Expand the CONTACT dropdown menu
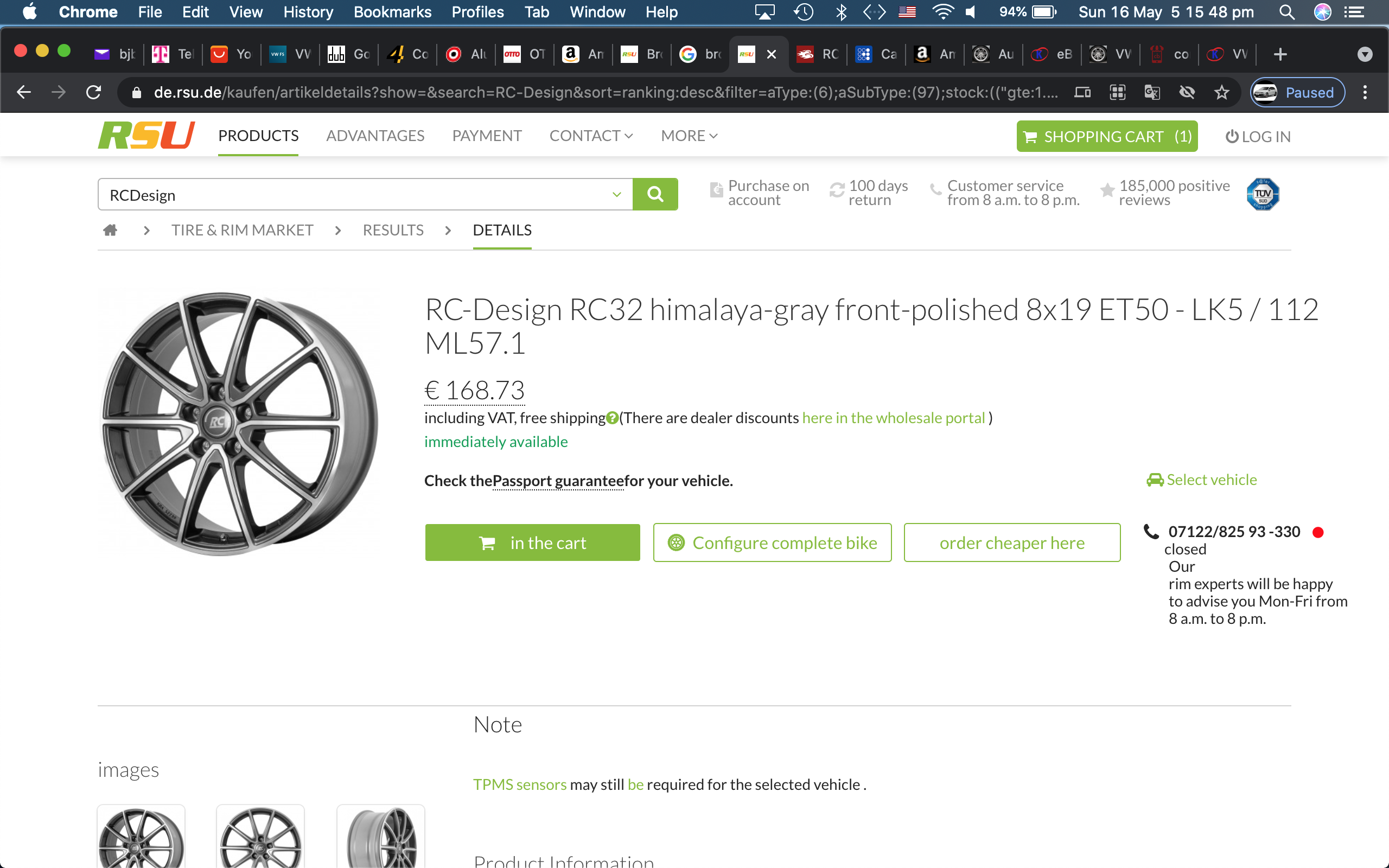 pos(591,136)
